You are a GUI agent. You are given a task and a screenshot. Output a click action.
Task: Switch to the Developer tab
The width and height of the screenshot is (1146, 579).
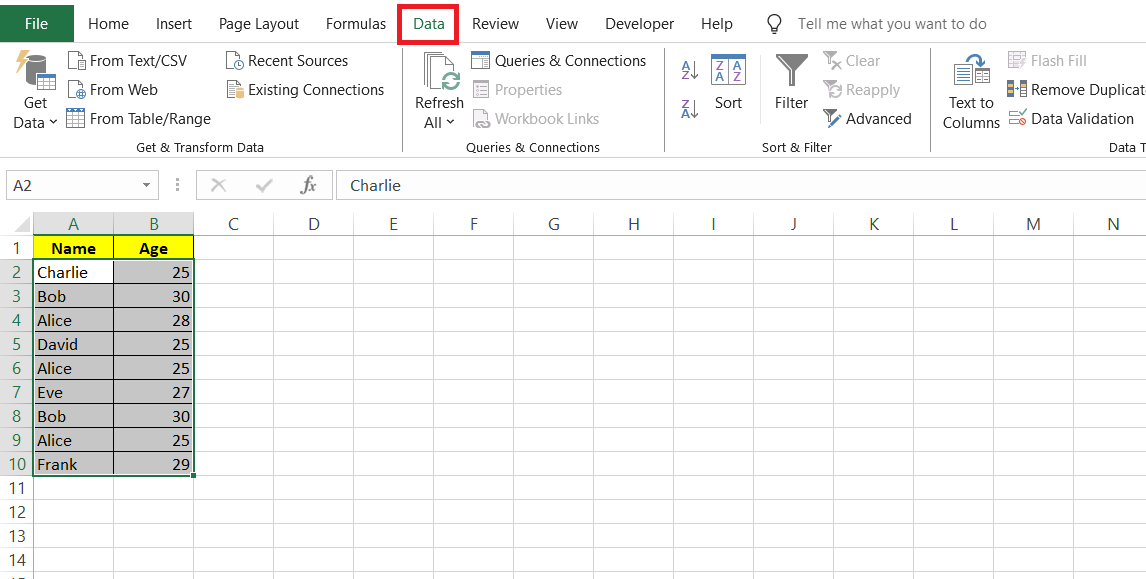pos(640,23)
